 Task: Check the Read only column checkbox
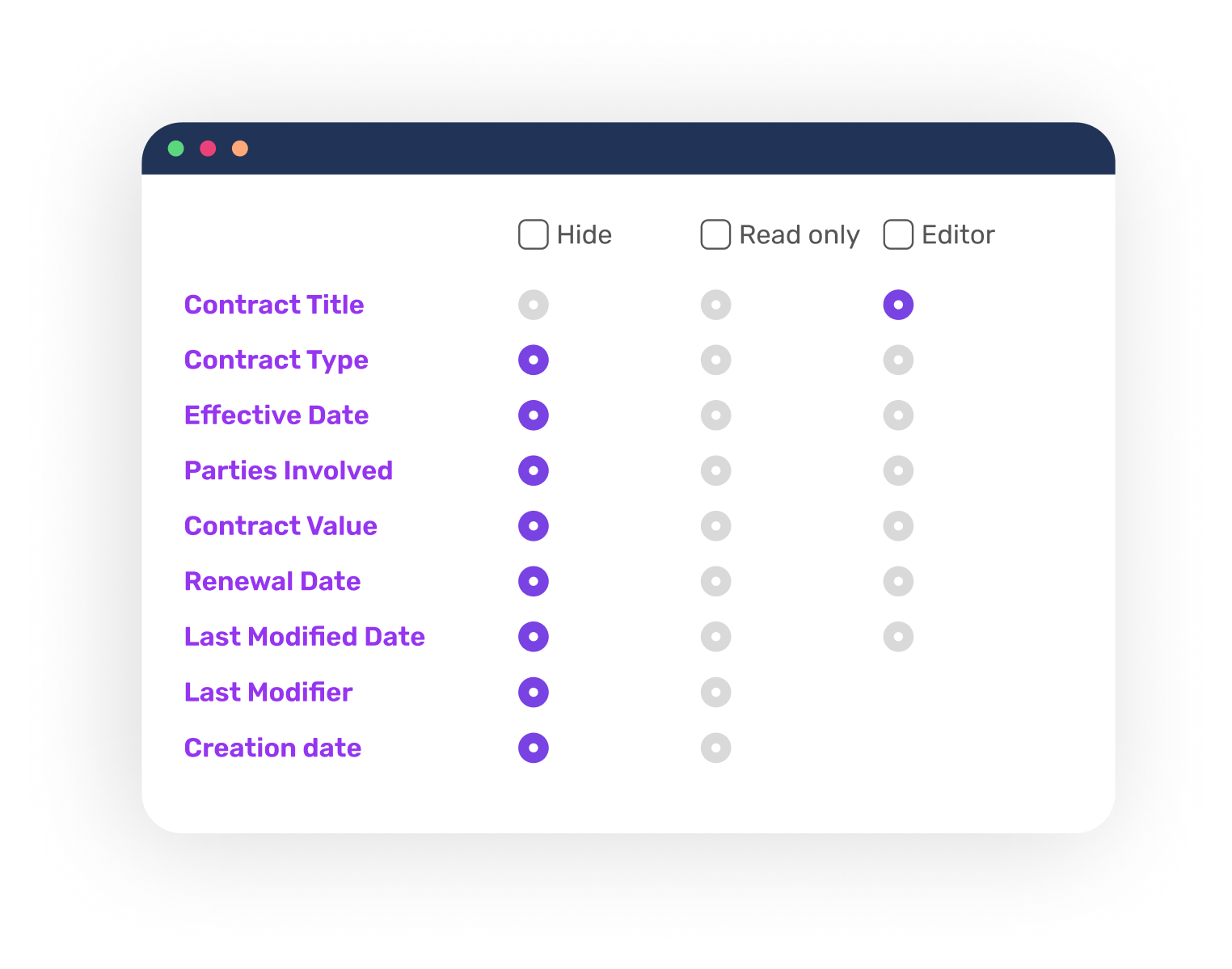click(715, 234)
